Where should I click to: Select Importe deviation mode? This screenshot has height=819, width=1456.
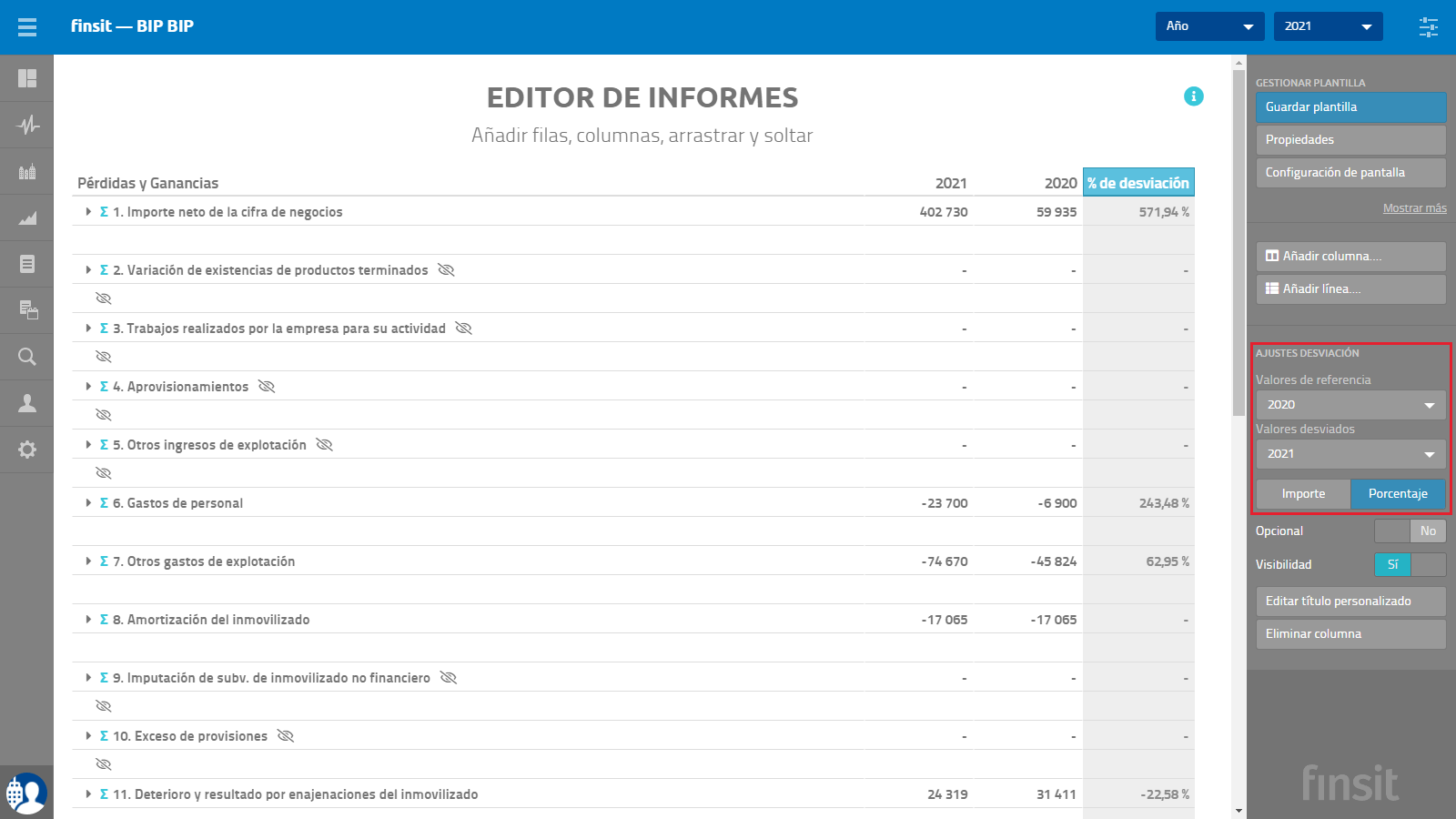pyautogui.click(x=1303, y=494)
